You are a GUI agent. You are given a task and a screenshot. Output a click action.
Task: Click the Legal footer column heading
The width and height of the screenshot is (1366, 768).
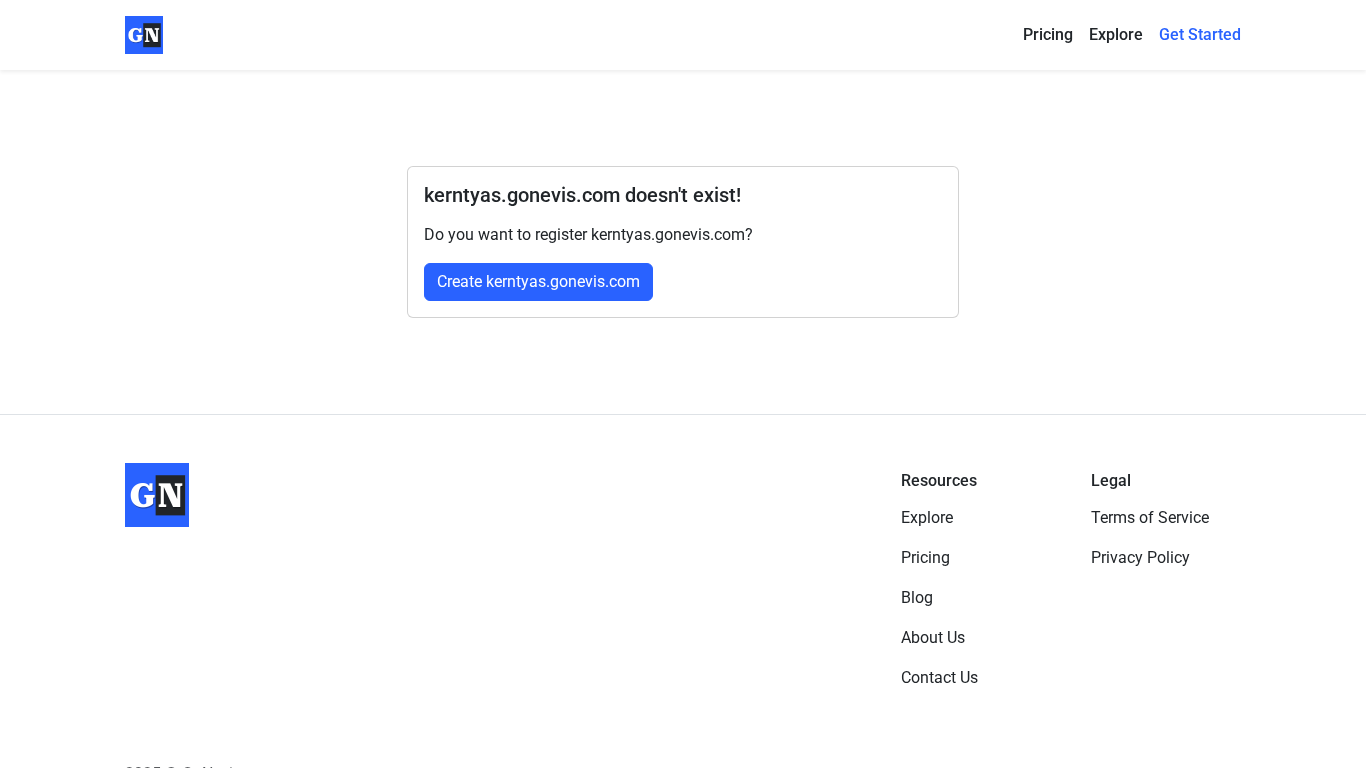1110,481
